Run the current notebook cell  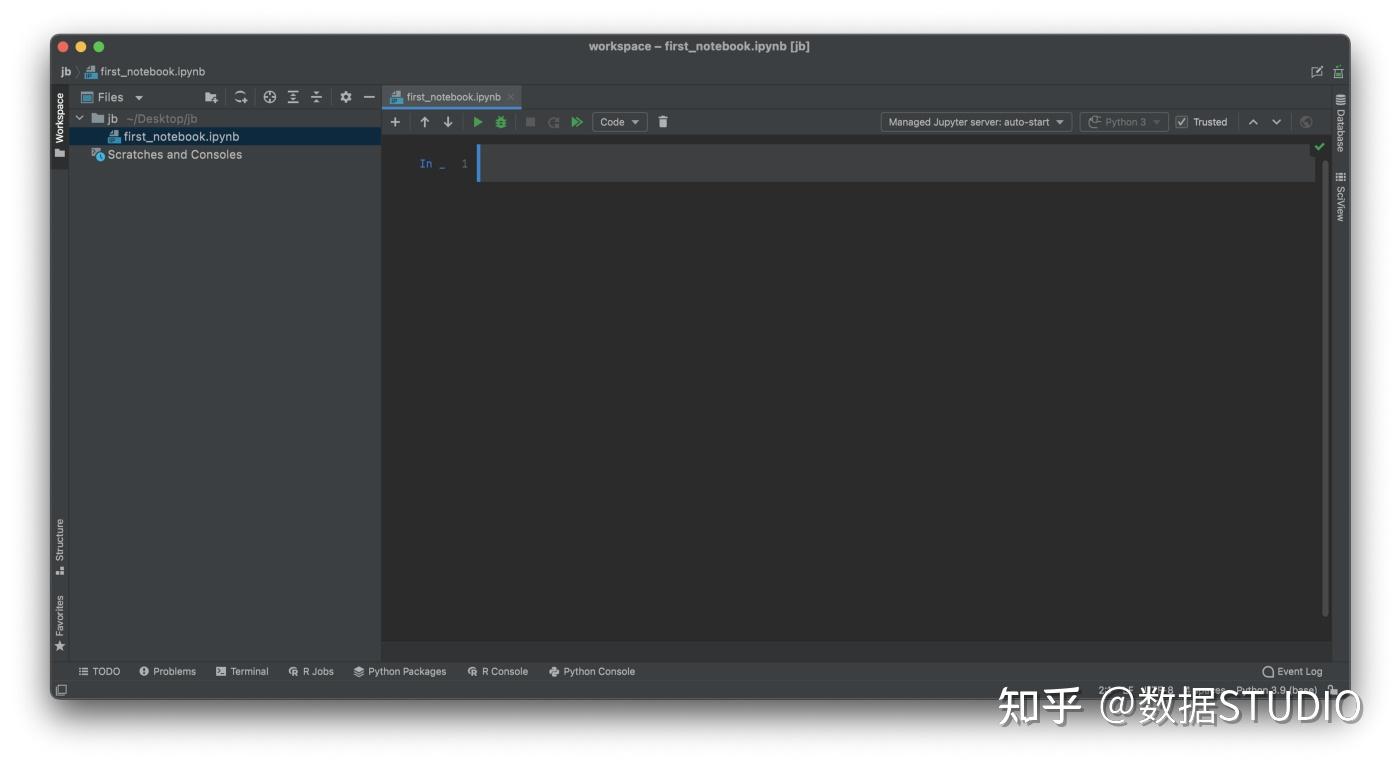pyautogui.click(x=477, y=121)
